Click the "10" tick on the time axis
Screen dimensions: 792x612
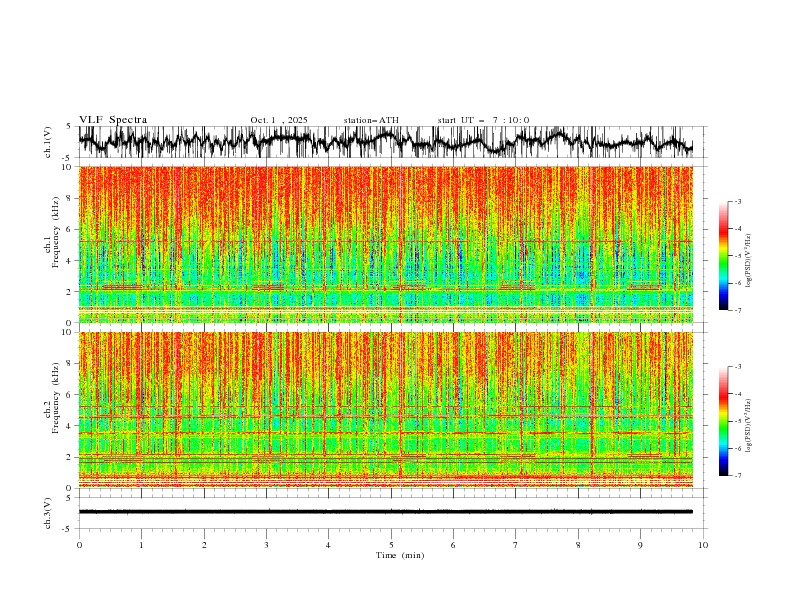click(703, 545)
